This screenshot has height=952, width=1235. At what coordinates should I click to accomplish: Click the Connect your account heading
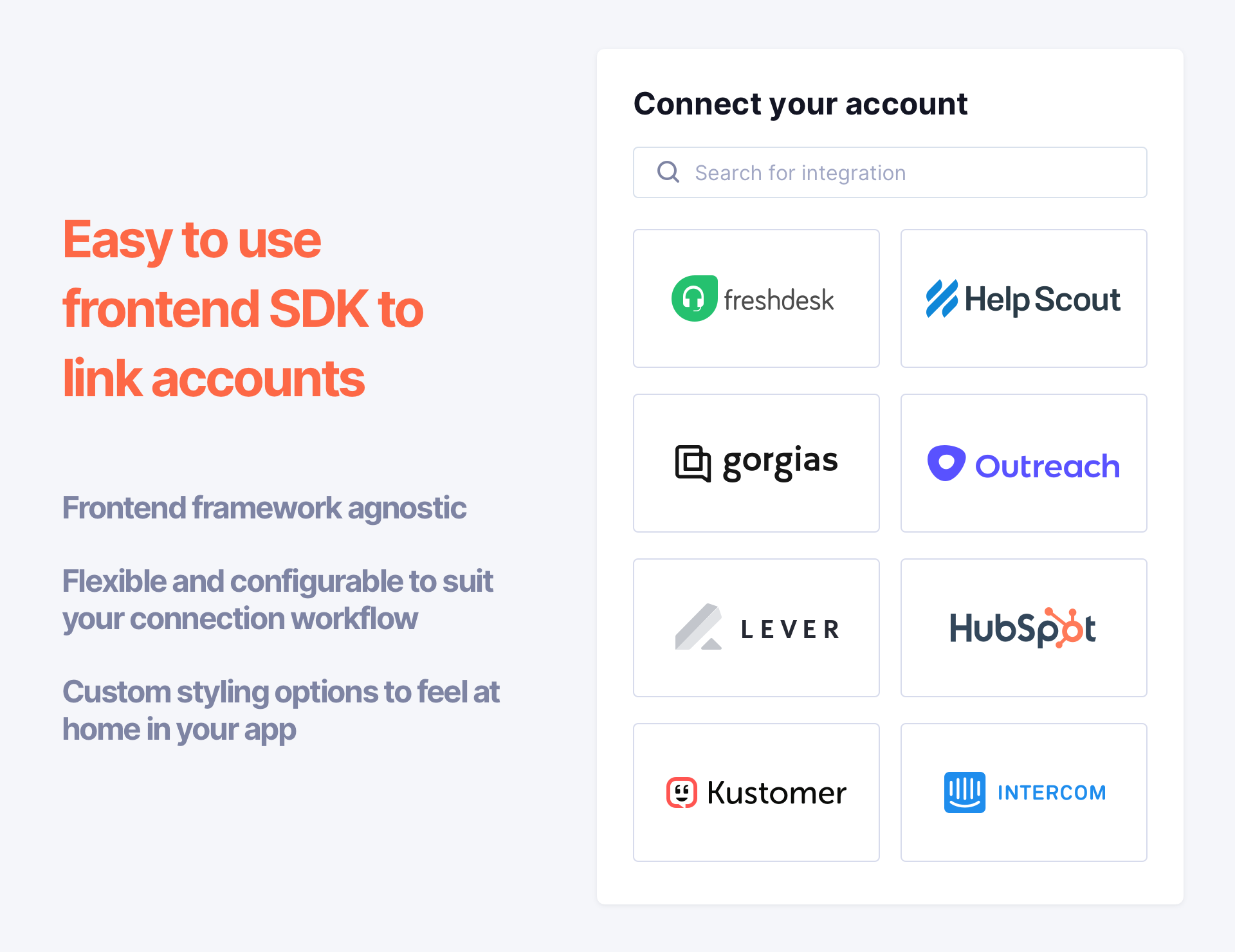click(800, 104)
